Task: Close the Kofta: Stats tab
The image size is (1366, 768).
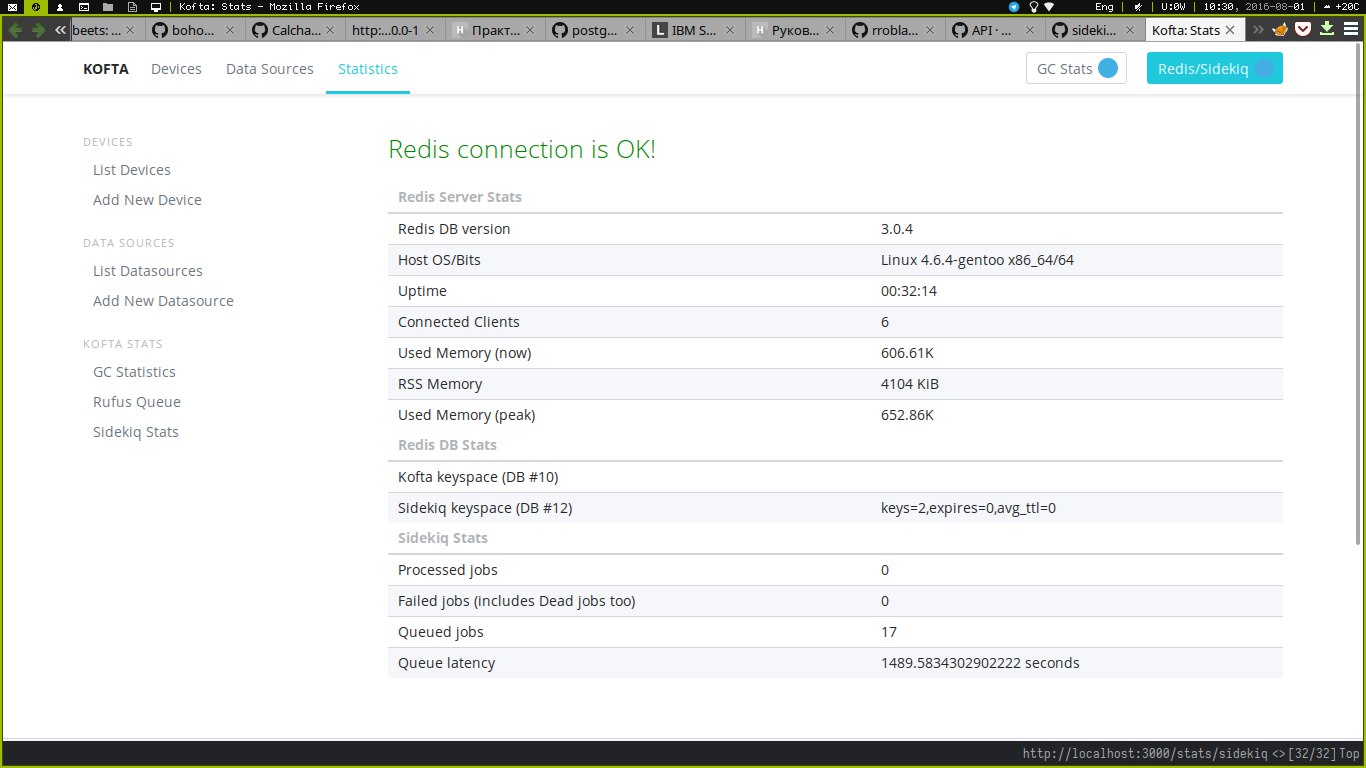Action: point(1229,31)
